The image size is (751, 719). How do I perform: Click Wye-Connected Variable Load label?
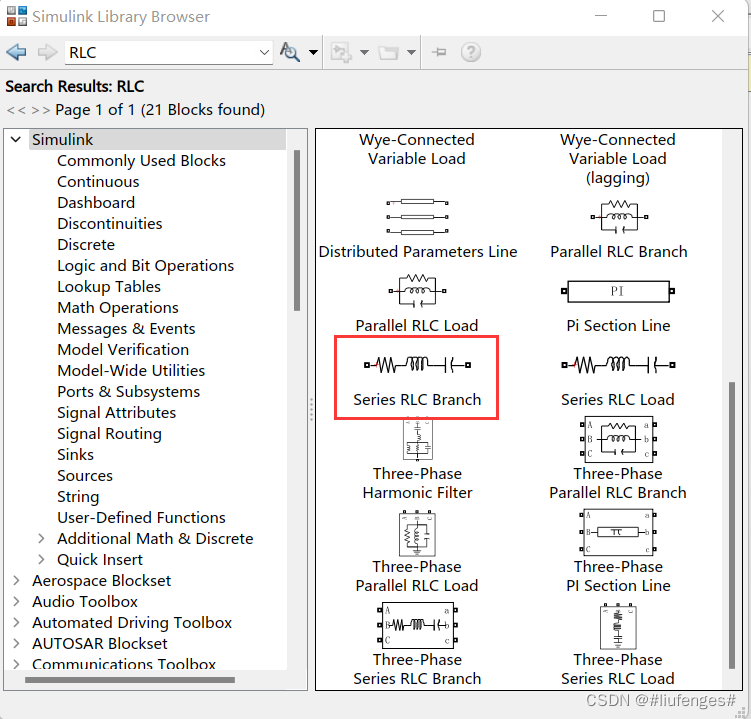pos(417,149)
